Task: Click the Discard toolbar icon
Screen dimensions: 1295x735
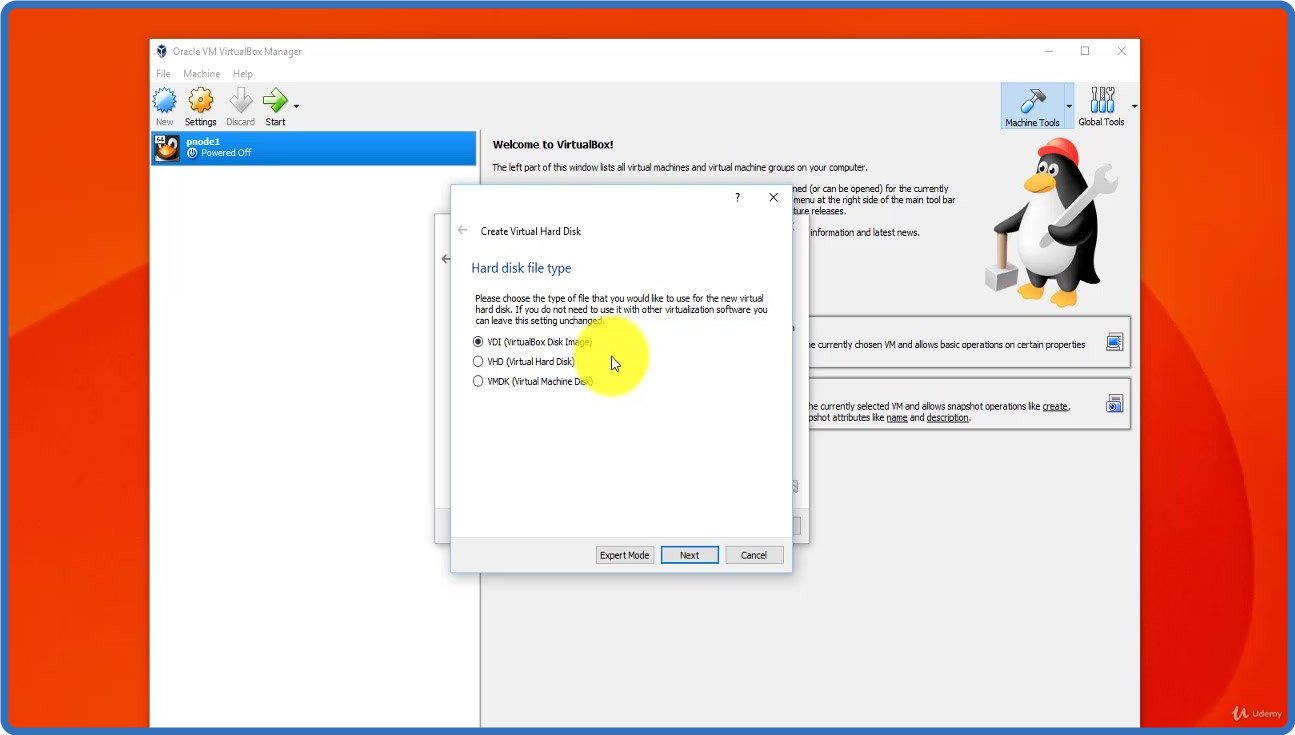Action: click(x=240, y=101)
